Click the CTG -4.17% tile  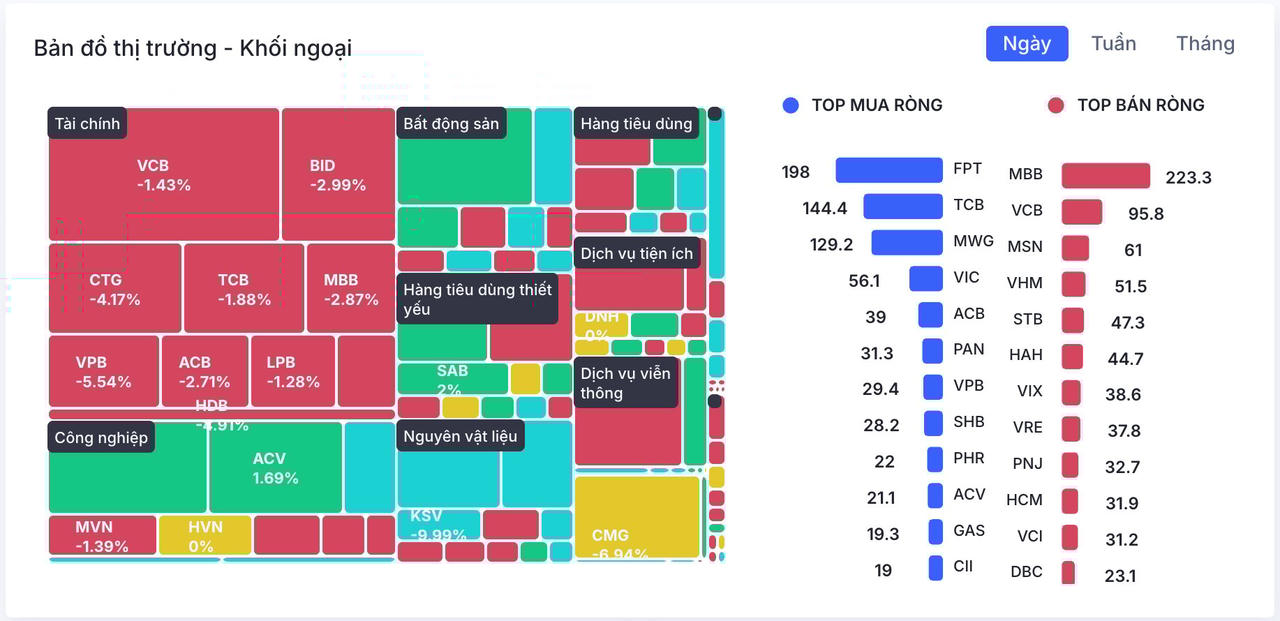pos(115,289)
